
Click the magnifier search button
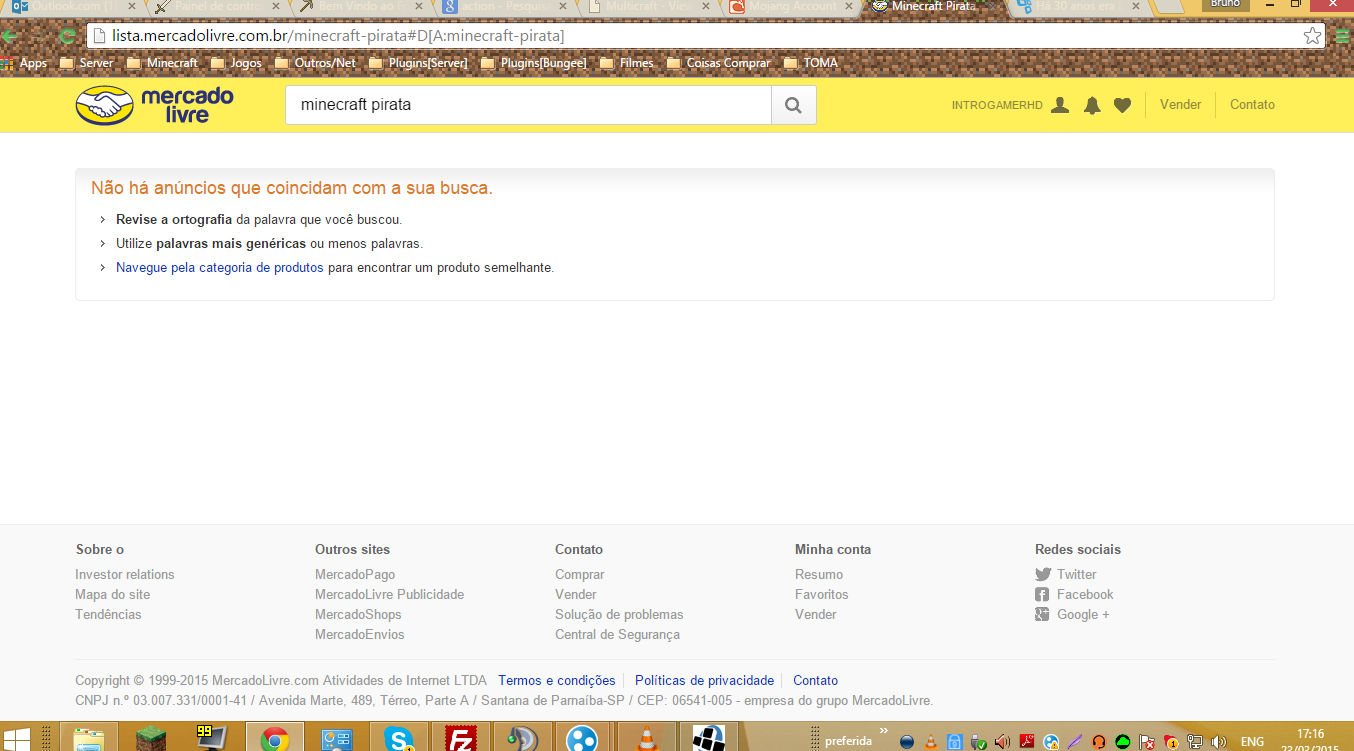click(x=793, y=105)
